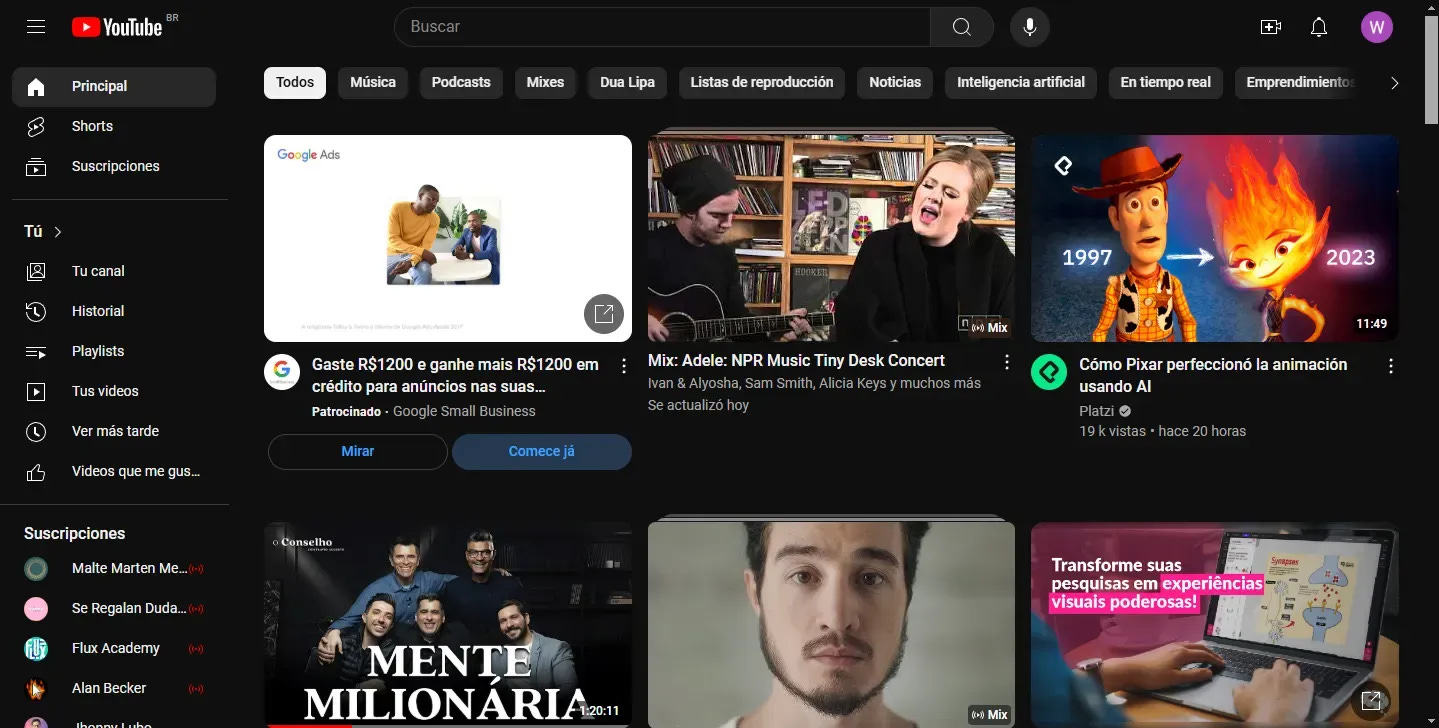Open the account avatar W menu
The width and height of the screenshot is (1439, 728).
[x=1377, y=27]
